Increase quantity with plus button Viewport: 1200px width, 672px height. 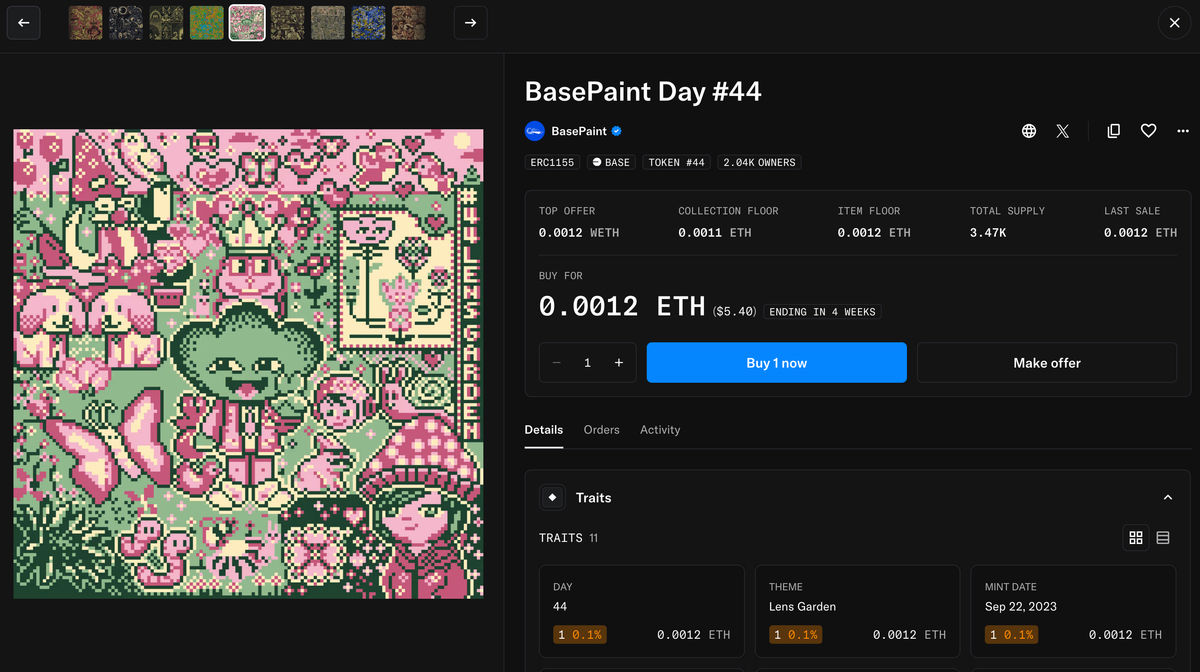click(x=619, y=363)
